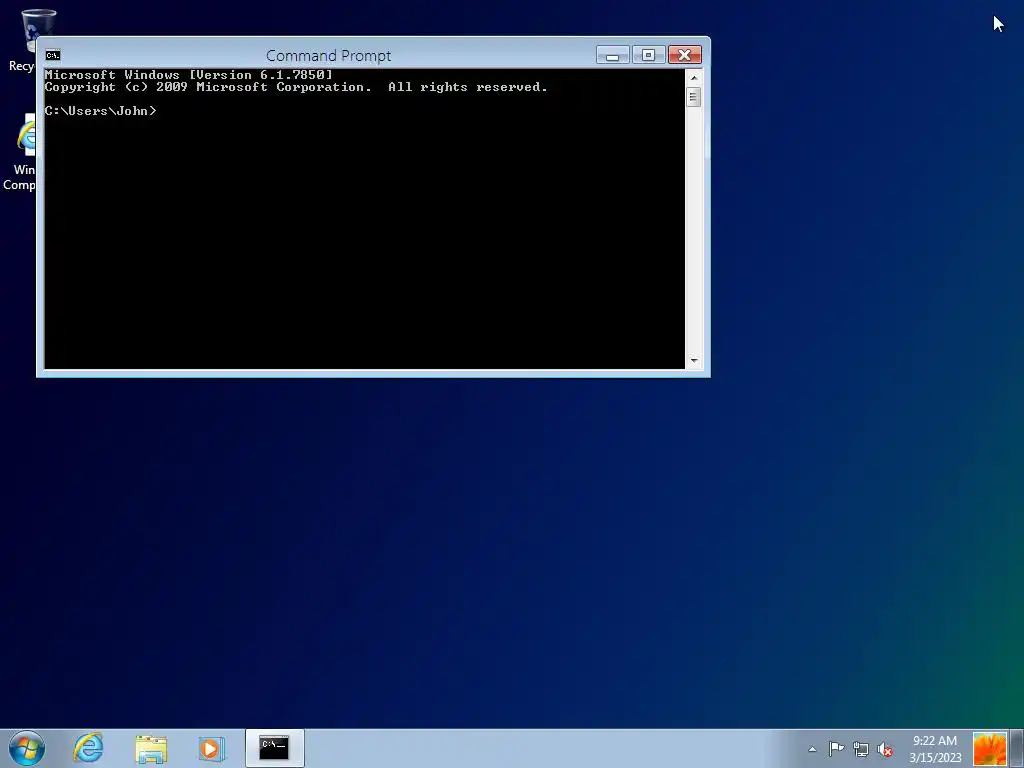
Task: Launch Internet Explorer from the taskbar
Action: click(x=88, y=748)
